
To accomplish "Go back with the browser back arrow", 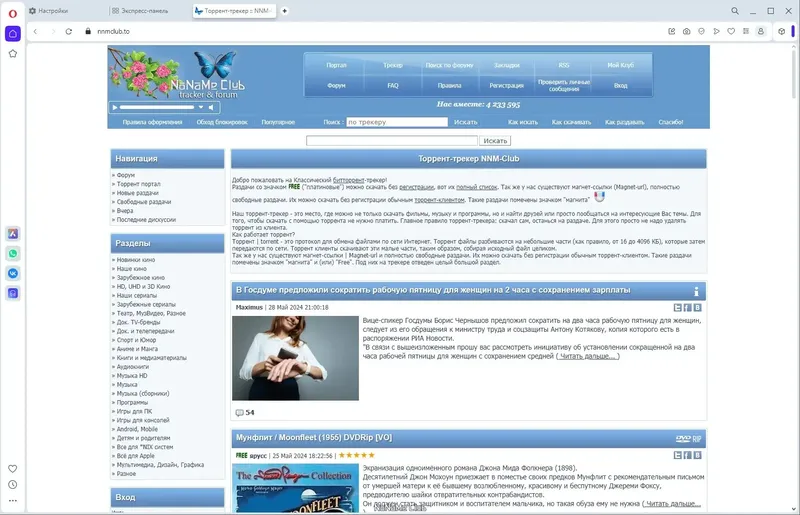I will pyautogui.click(x=35, y=31).
